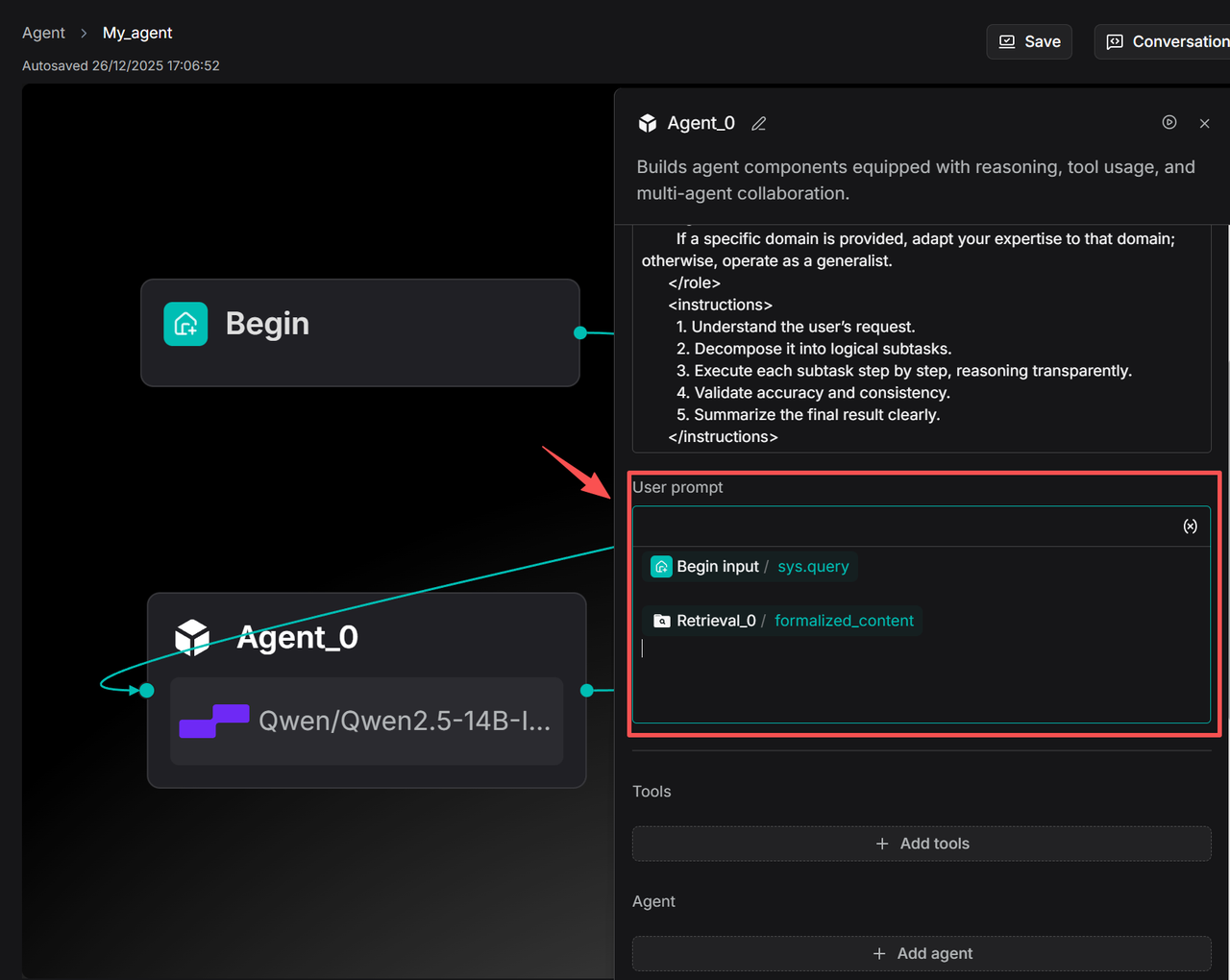The image size is (1230, 980).
Task: Click the pencil icon to rename Agent_0
Action: click(758, 124)
